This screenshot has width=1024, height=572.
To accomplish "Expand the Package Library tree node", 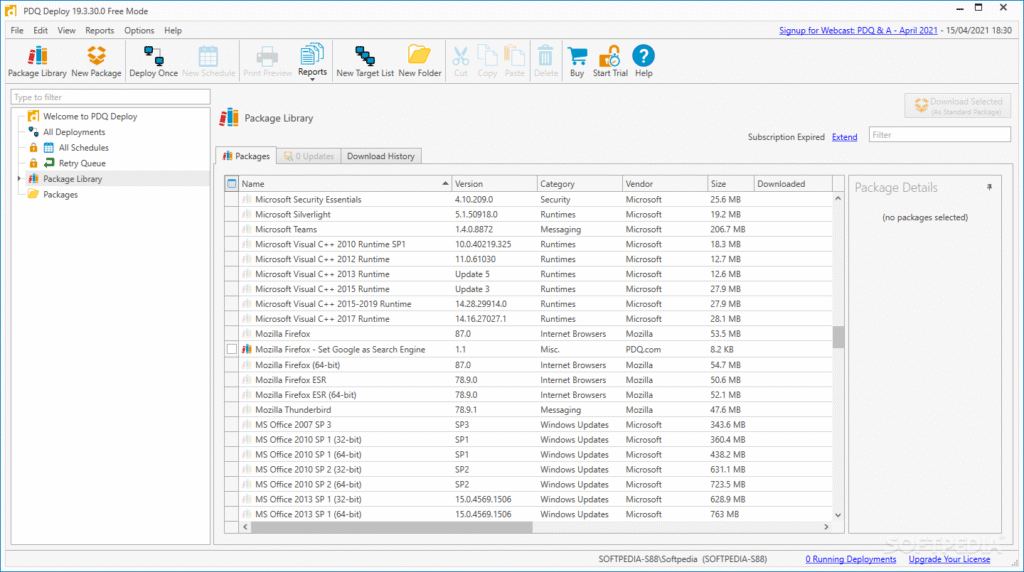I will [19, 179].
